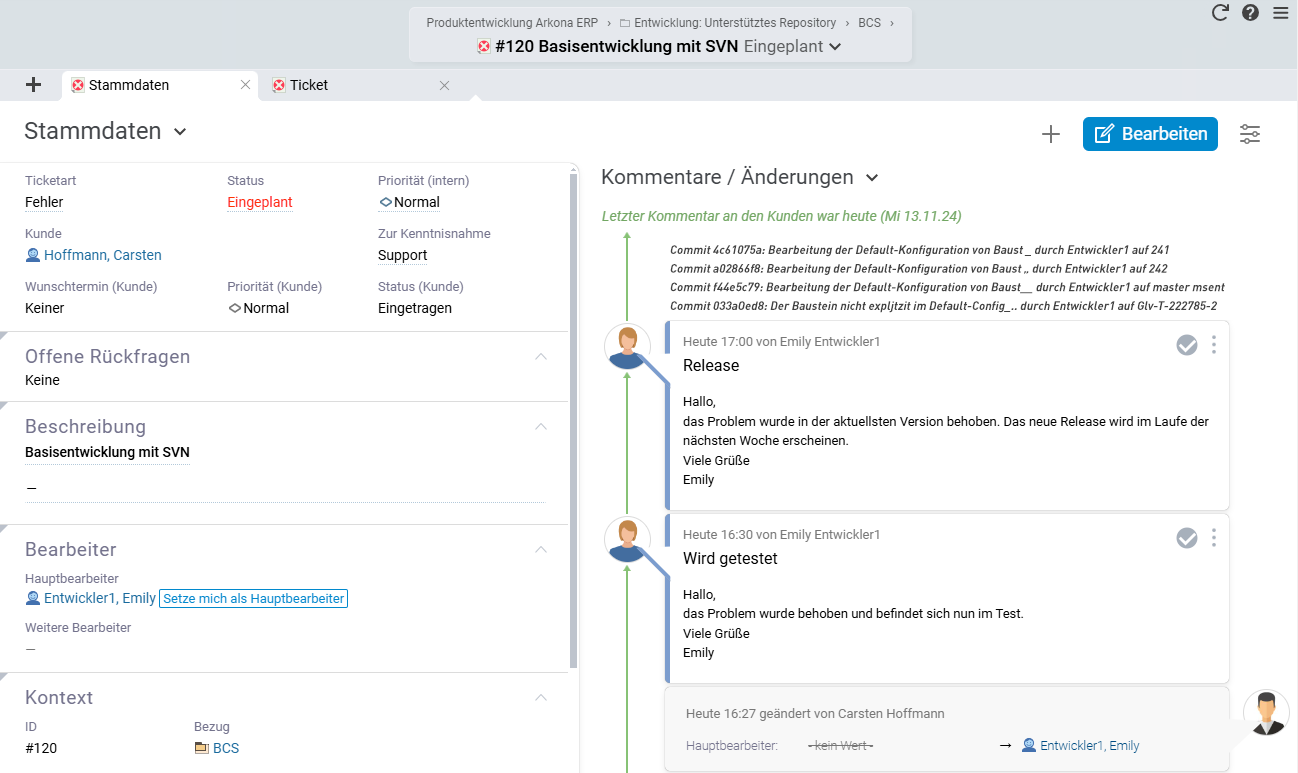Close the Stammdaten tab
1298x773 pixels.
click(x=245, y=85)
